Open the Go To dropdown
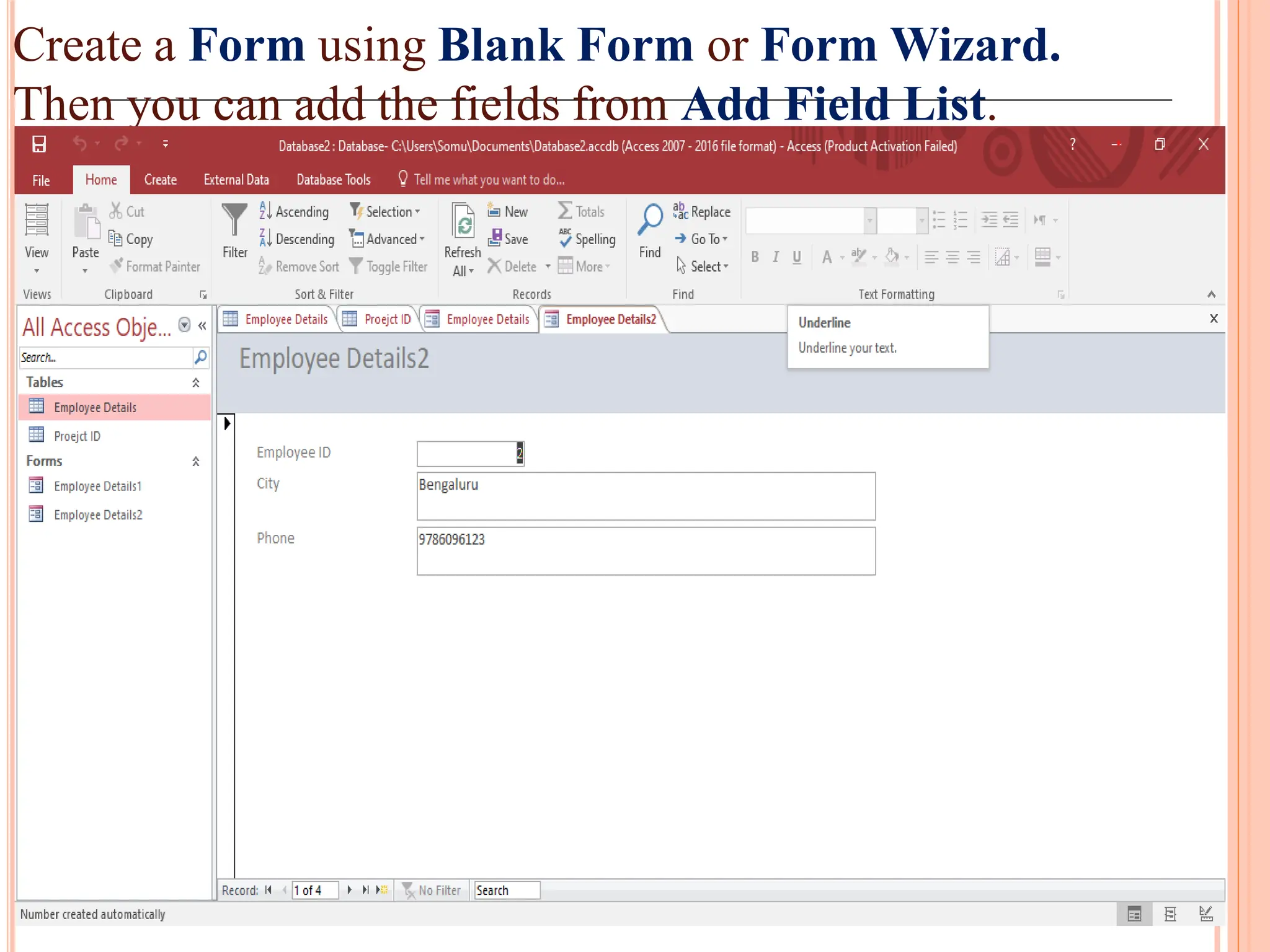 (x=701, y=239)
